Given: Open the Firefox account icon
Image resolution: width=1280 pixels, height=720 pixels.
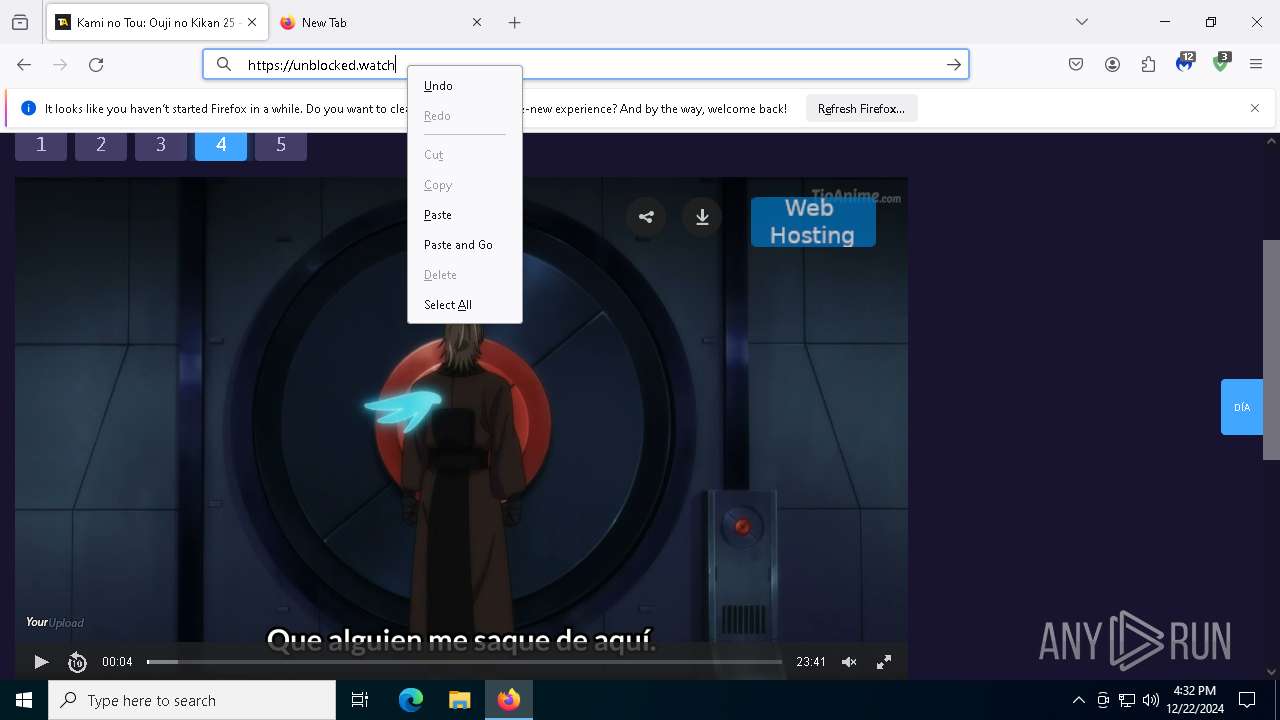Looking at the screenshot, I should click(x=1112, y=64).
